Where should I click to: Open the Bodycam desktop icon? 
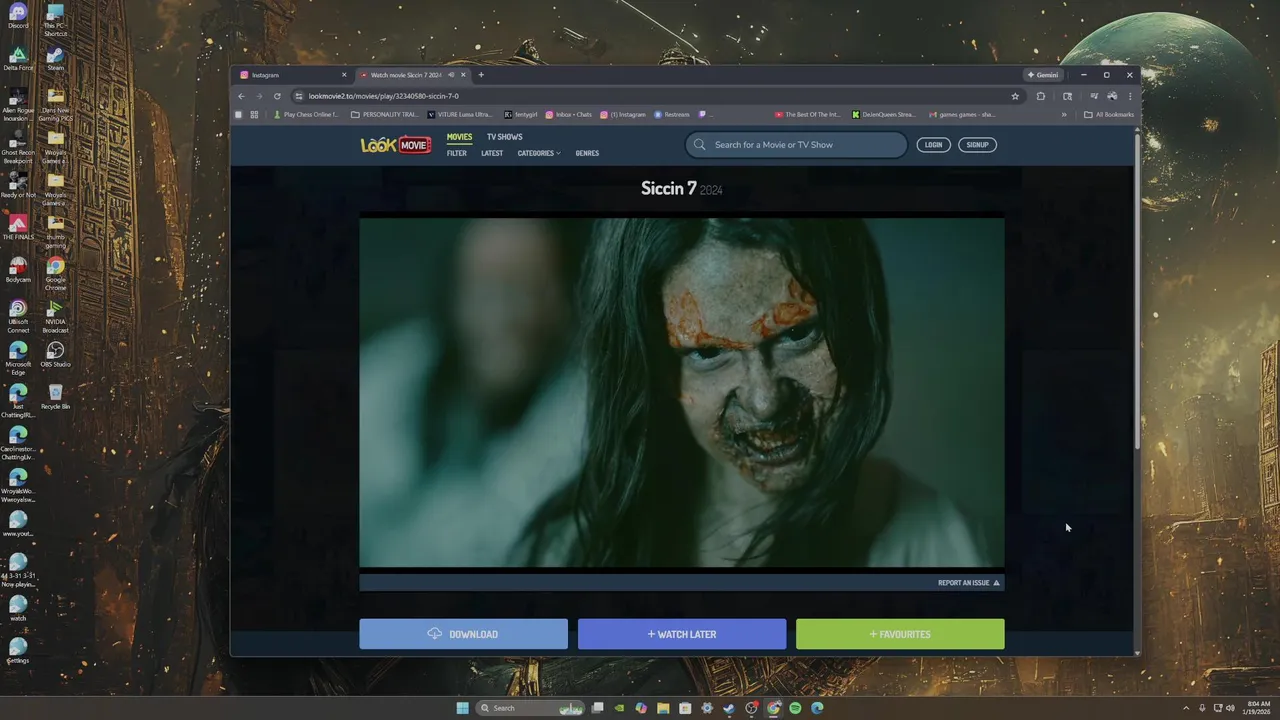18,269
